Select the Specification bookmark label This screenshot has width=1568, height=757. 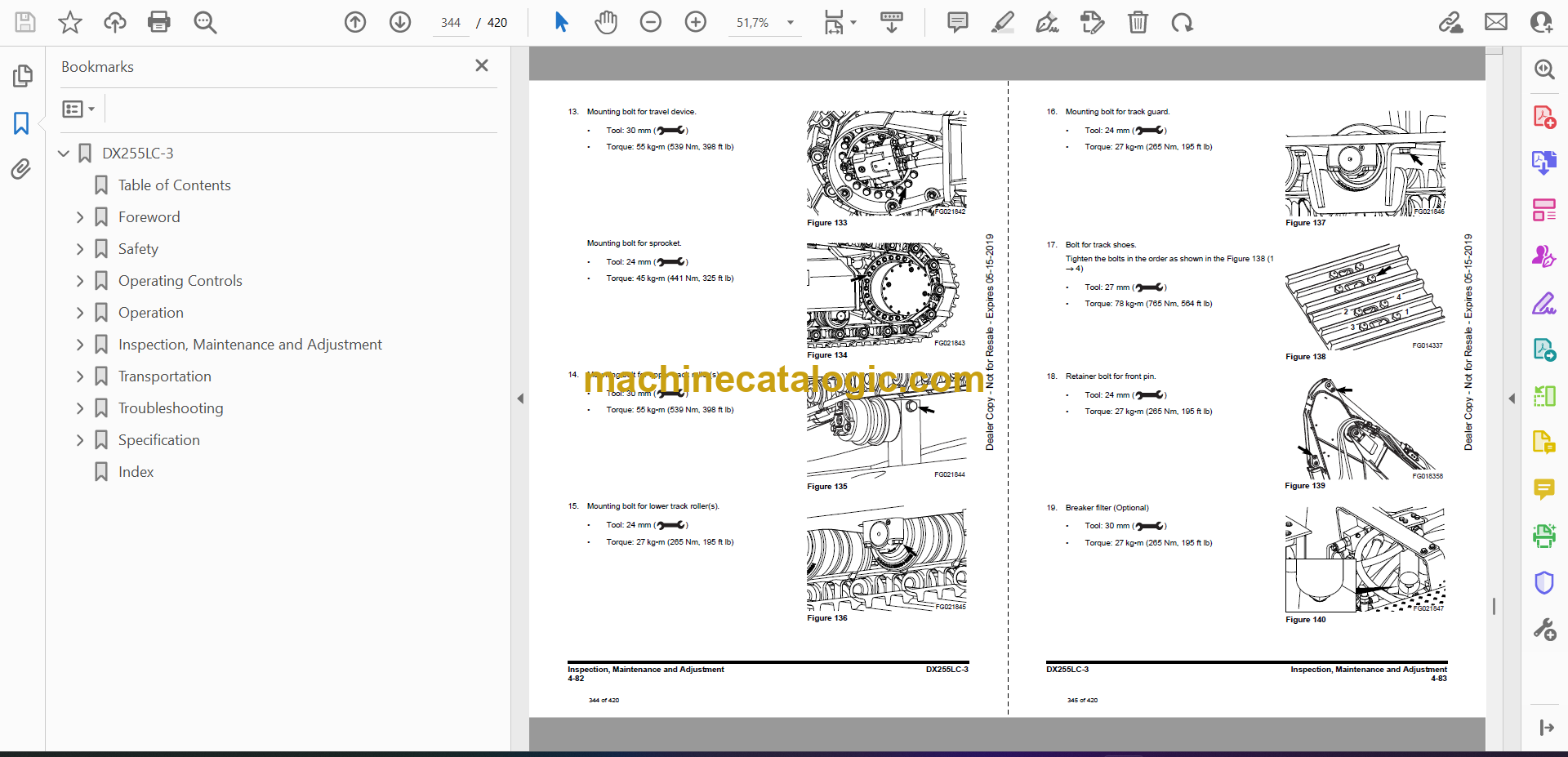(158, 440)
